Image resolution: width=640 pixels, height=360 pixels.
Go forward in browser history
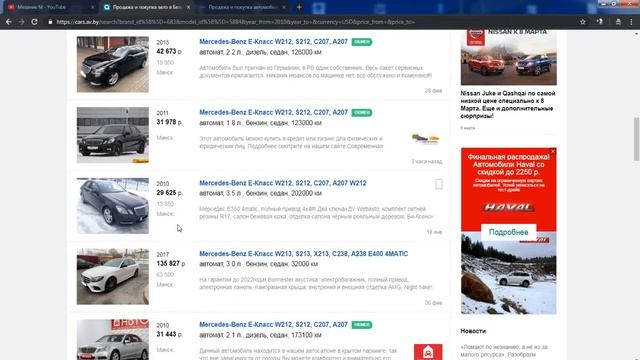(22, 22)
